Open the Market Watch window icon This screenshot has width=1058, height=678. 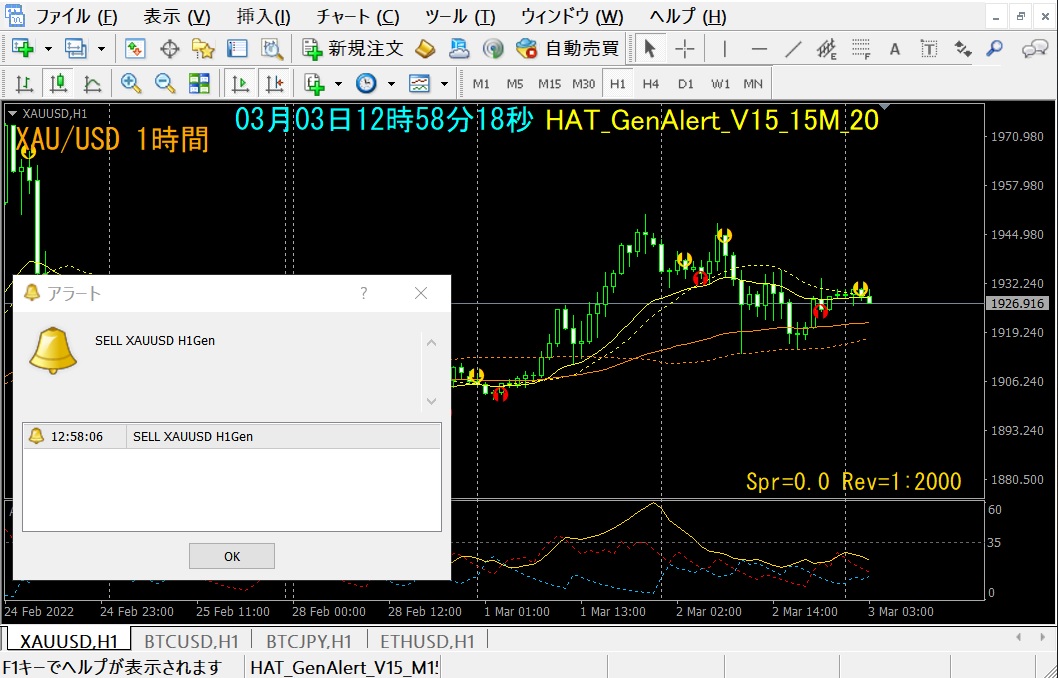[135, 49]
